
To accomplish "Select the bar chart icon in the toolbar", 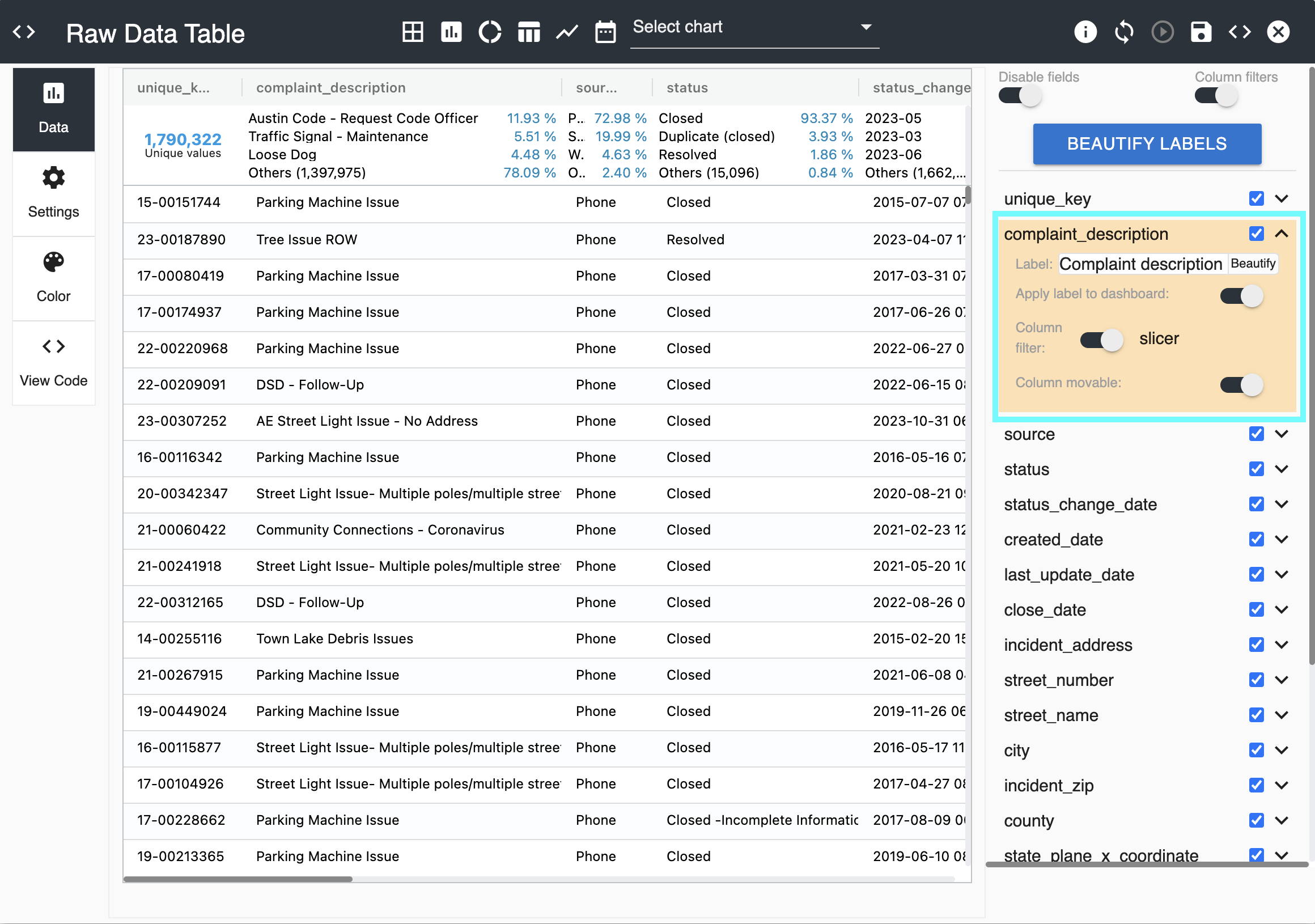I will pos(451,32).
